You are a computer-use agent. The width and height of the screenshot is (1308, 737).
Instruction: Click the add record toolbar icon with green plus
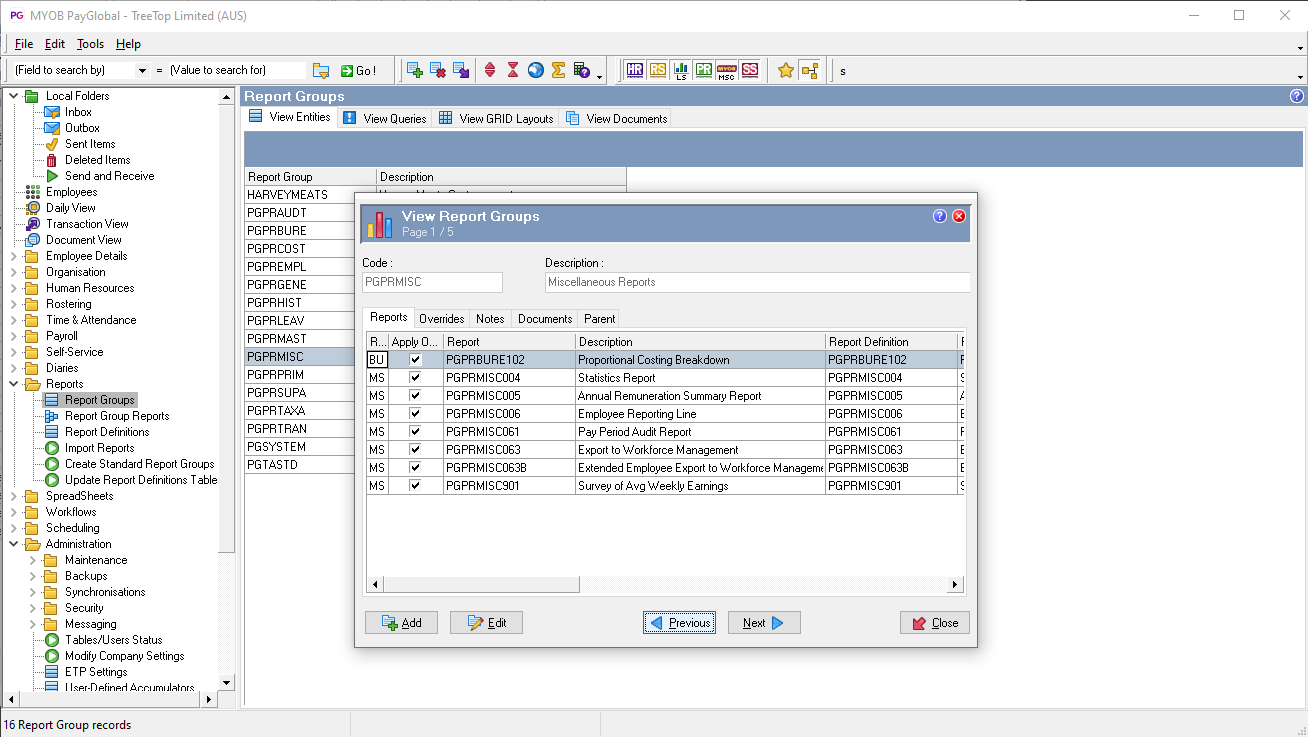coord(414,70)
